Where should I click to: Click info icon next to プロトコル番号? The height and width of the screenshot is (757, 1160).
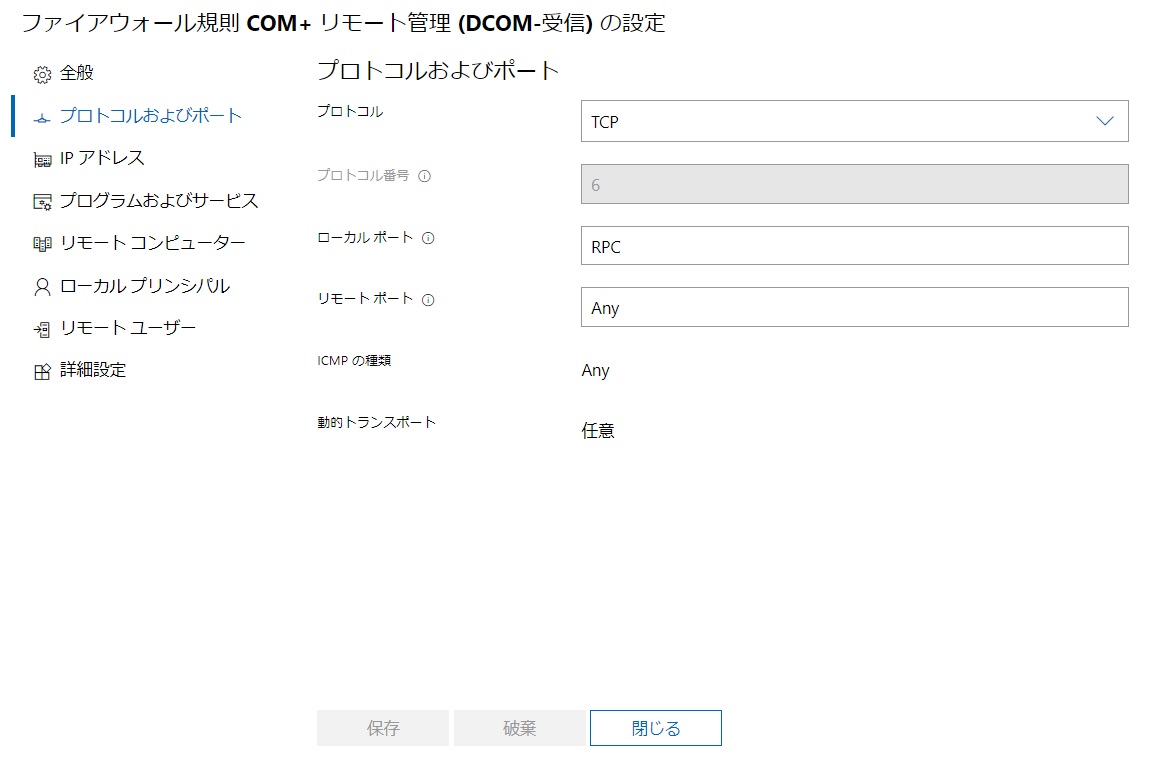click(x=425, y=176)
